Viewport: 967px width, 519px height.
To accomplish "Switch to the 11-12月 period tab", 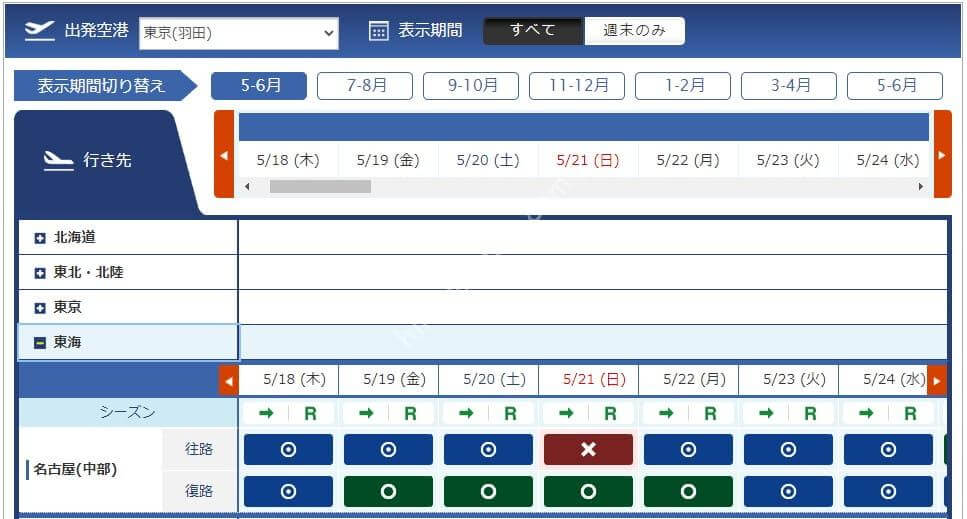I will coord(577,86).
